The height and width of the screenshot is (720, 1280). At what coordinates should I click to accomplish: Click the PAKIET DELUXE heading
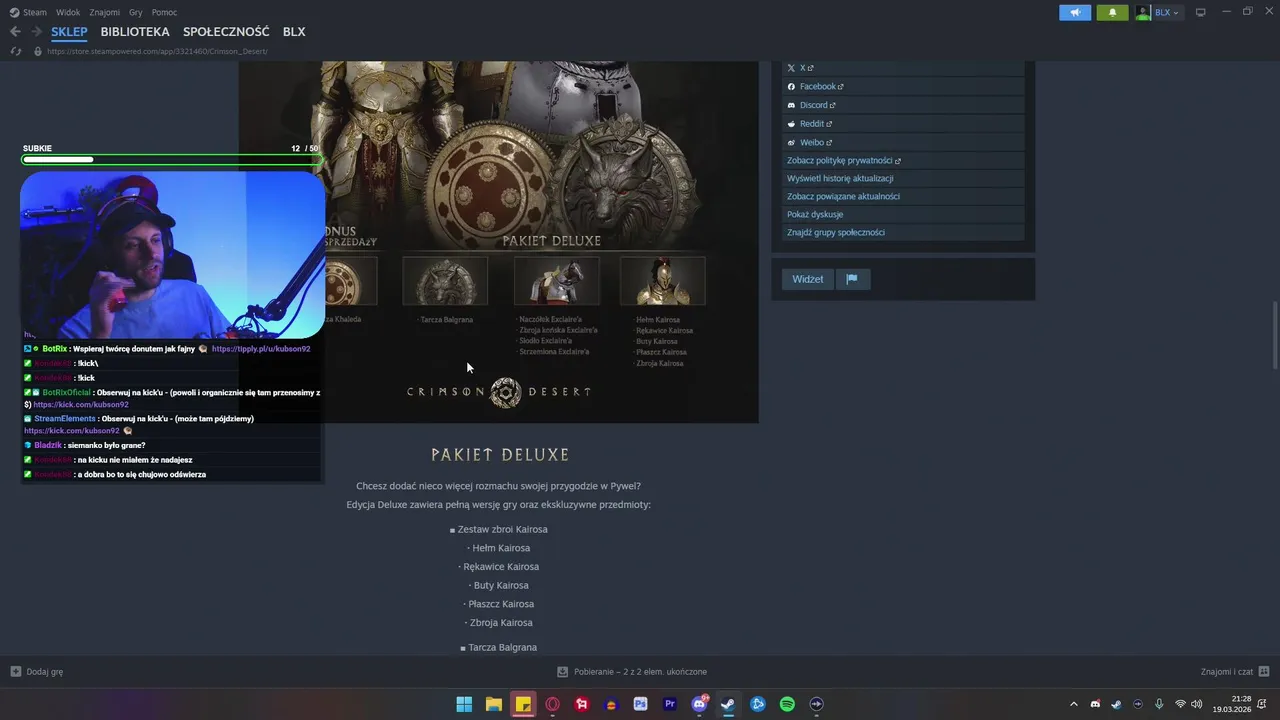tap(500, 455)
